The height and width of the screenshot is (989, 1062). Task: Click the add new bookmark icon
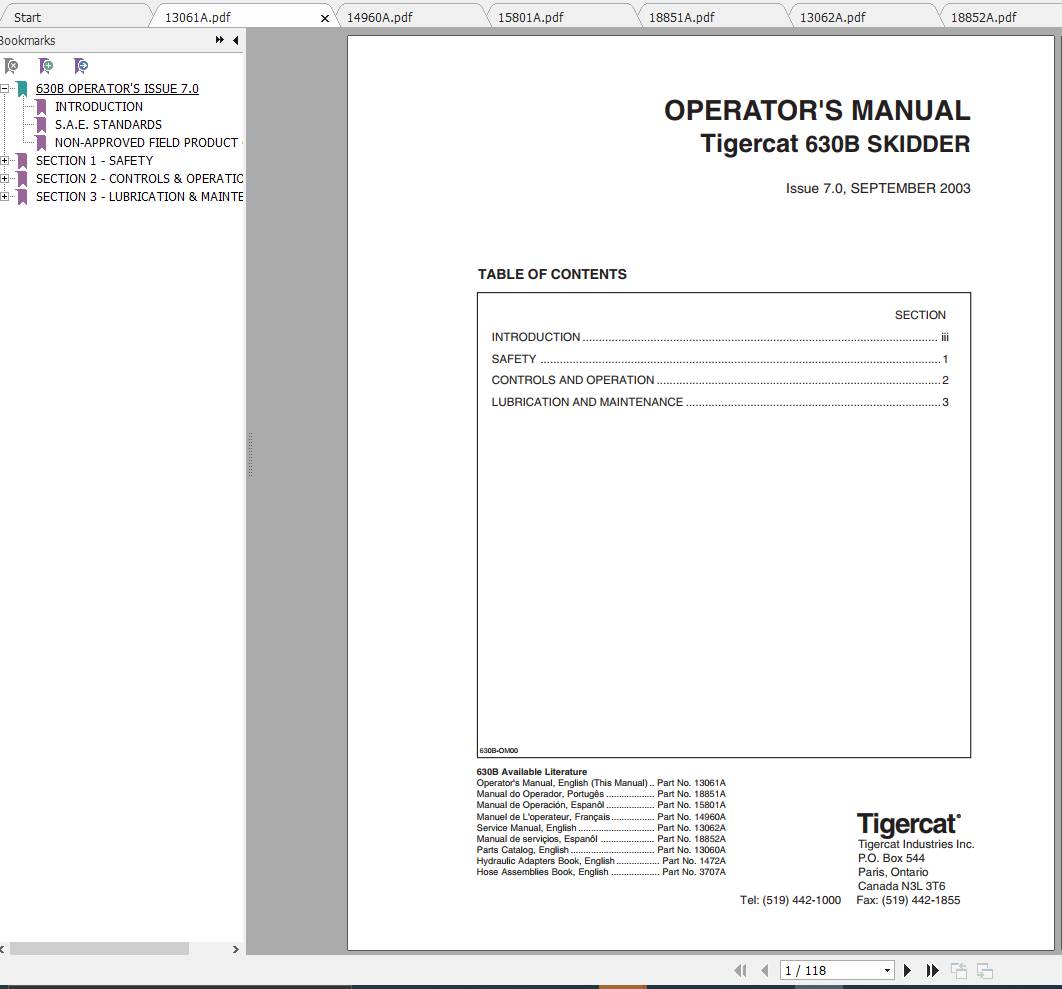point(46,65)
